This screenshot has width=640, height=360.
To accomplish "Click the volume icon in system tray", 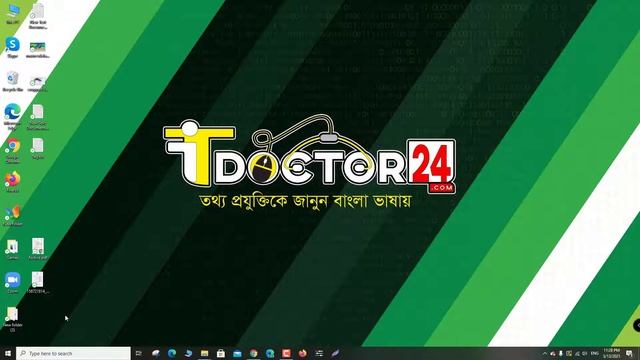I will [x=585, y=353].
